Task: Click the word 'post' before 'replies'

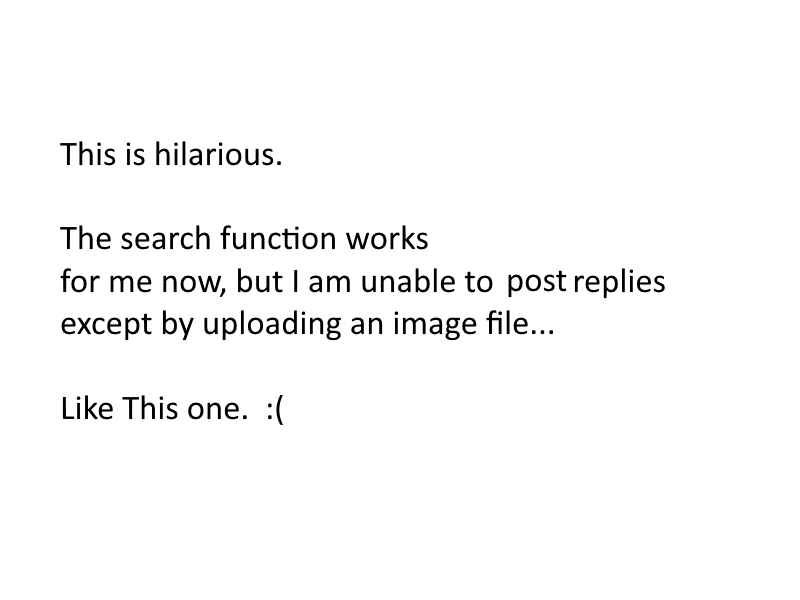Action: pos(536,282)
